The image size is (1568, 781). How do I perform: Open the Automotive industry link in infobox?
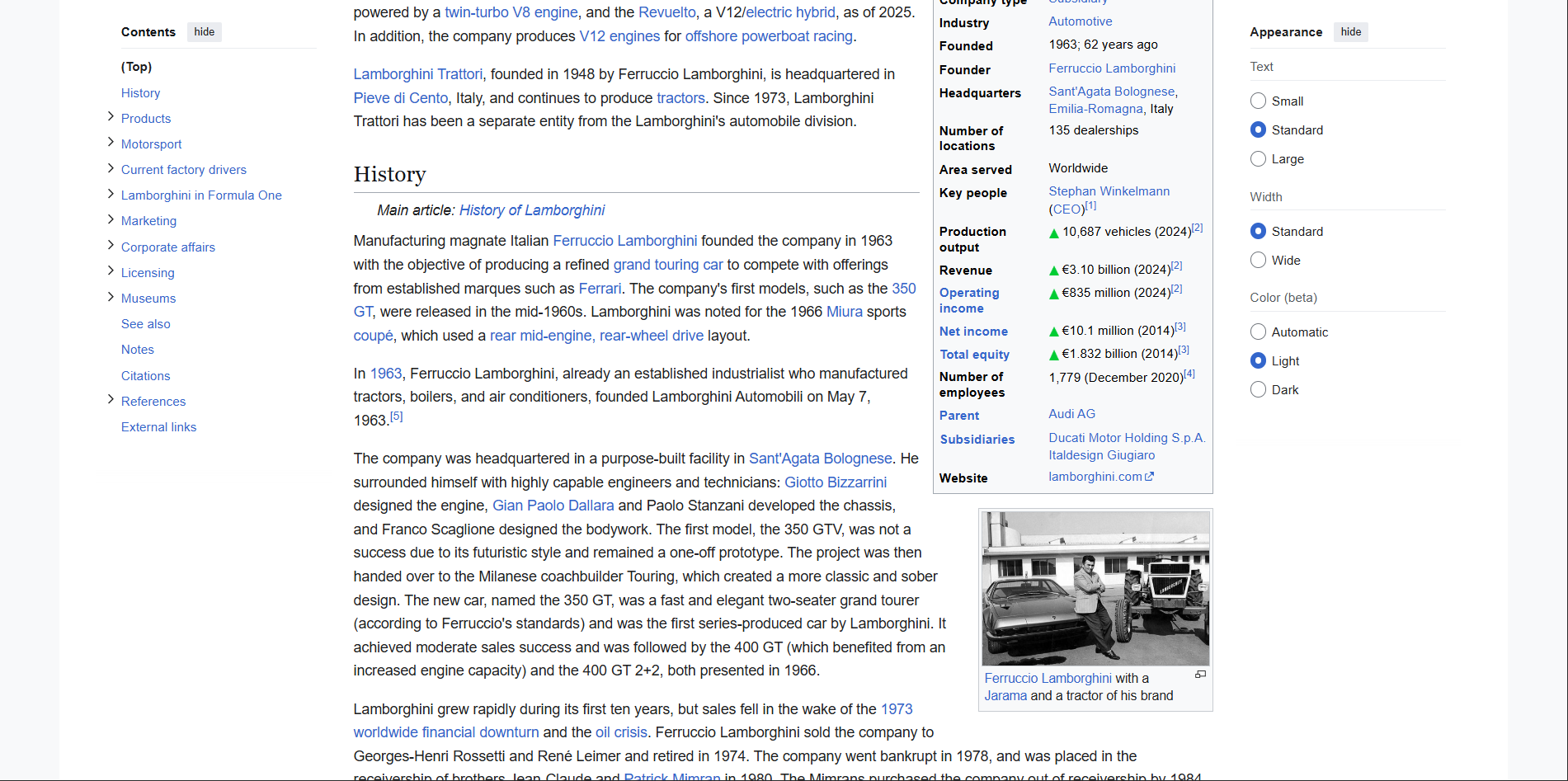point(1081,21)
